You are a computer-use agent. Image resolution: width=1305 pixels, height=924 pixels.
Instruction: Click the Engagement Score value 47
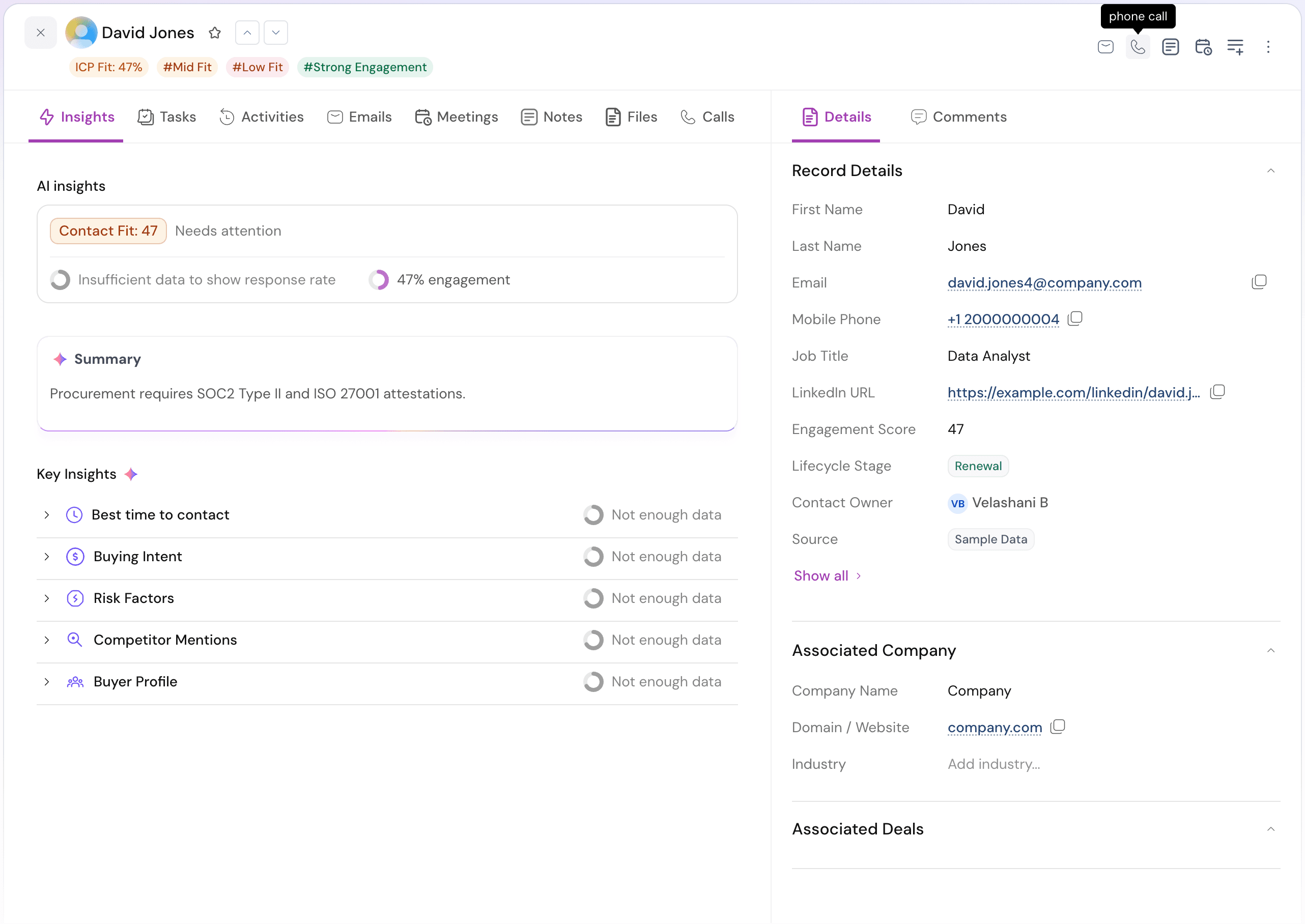(955, 429)
